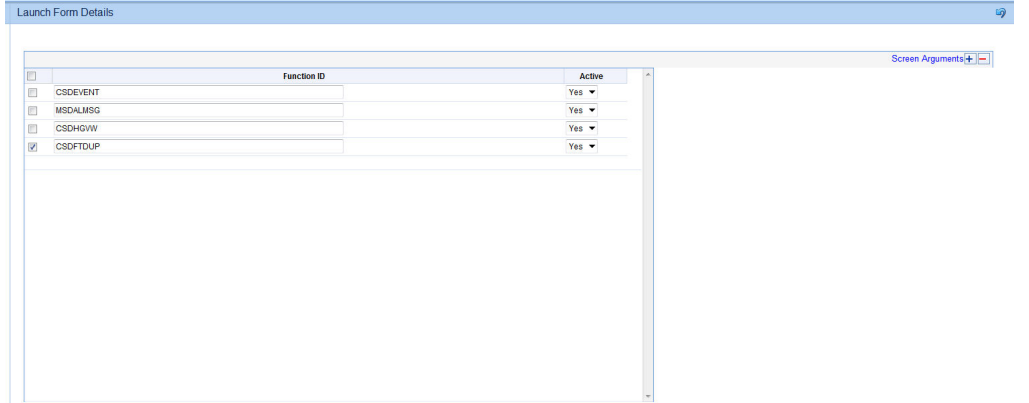Viewport: 1029px width, 403px height.
Task: Click the Launch Form Details title
Action: click(x=65, y=12)
